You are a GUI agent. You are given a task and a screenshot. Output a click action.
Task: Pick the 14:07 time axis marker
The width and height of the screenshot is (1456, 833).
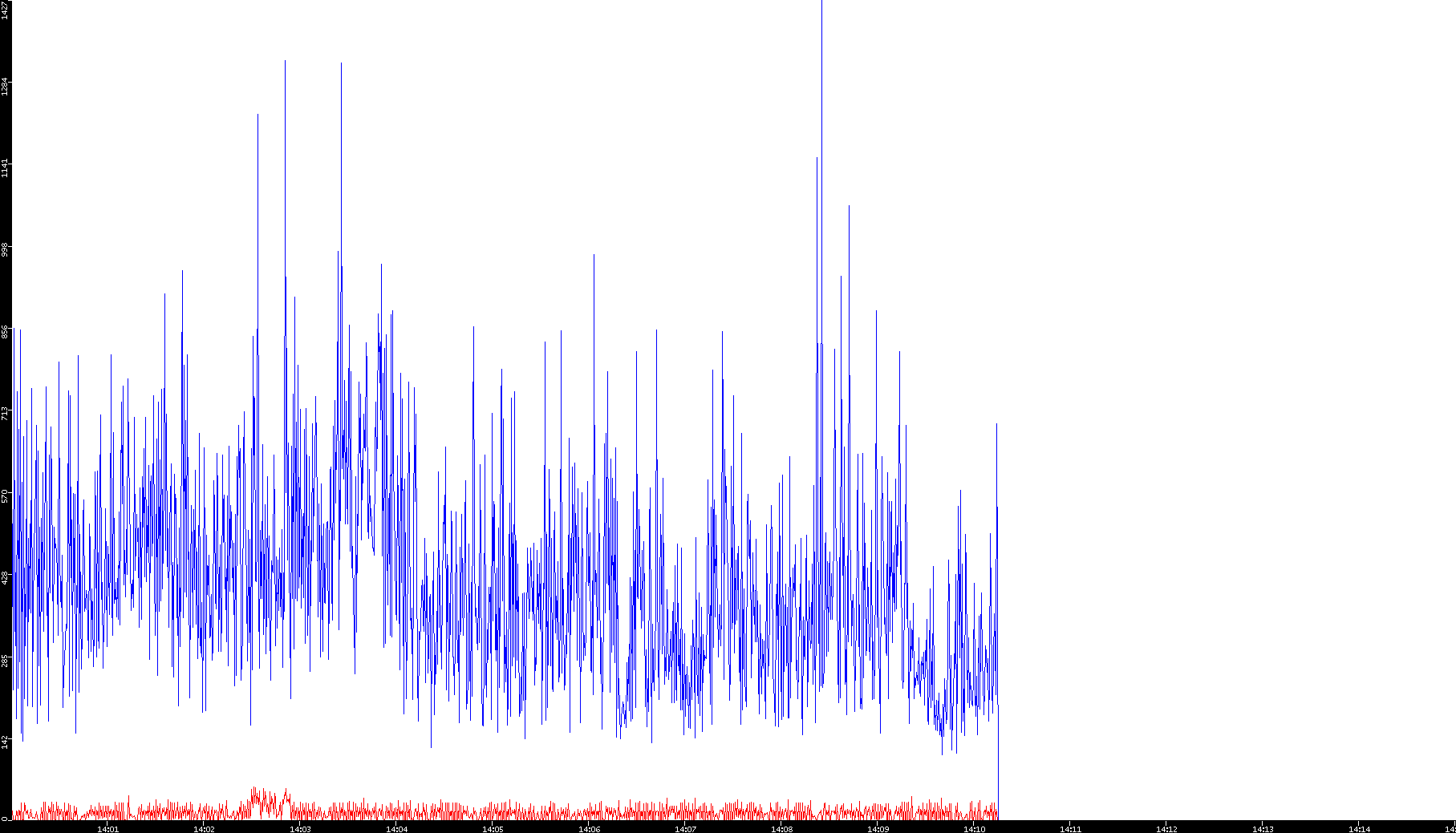click(x=685, y=829)
